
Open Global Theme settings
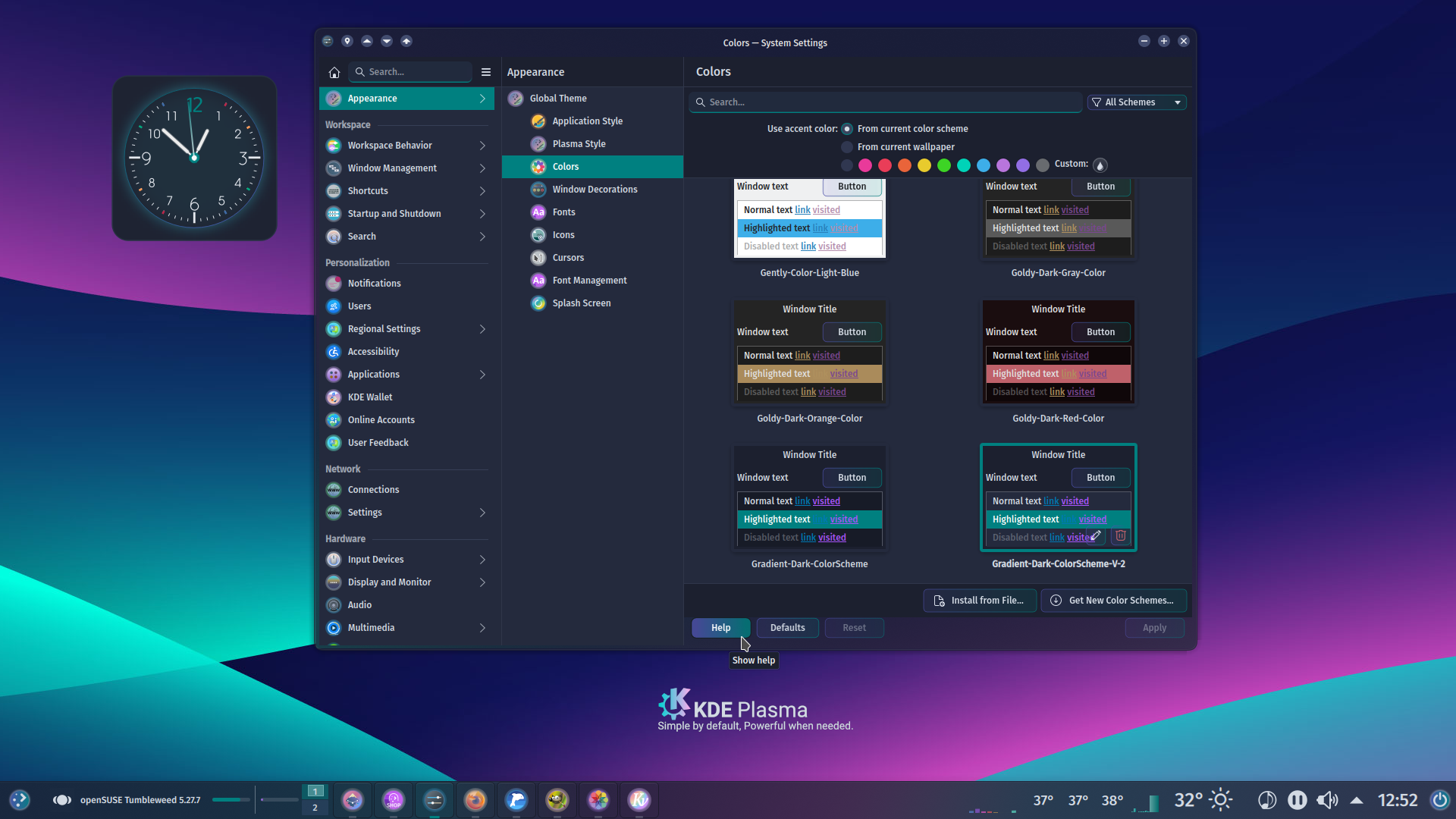pos(592,99)
